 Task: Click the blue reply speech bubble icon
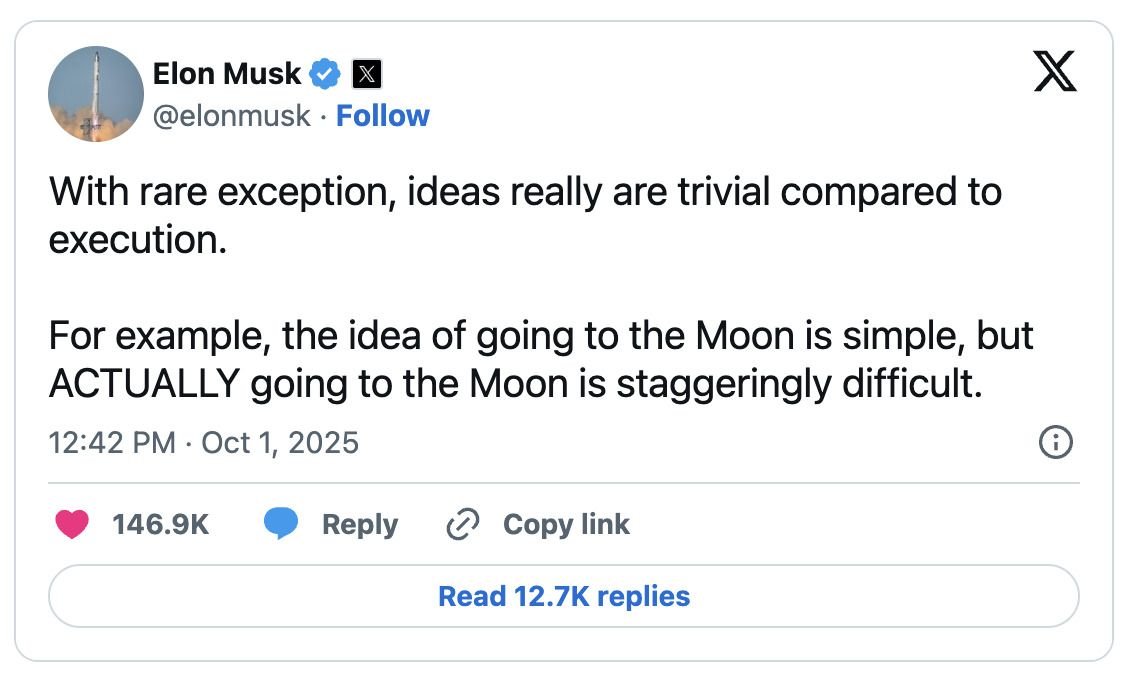[x=281, y=524]
